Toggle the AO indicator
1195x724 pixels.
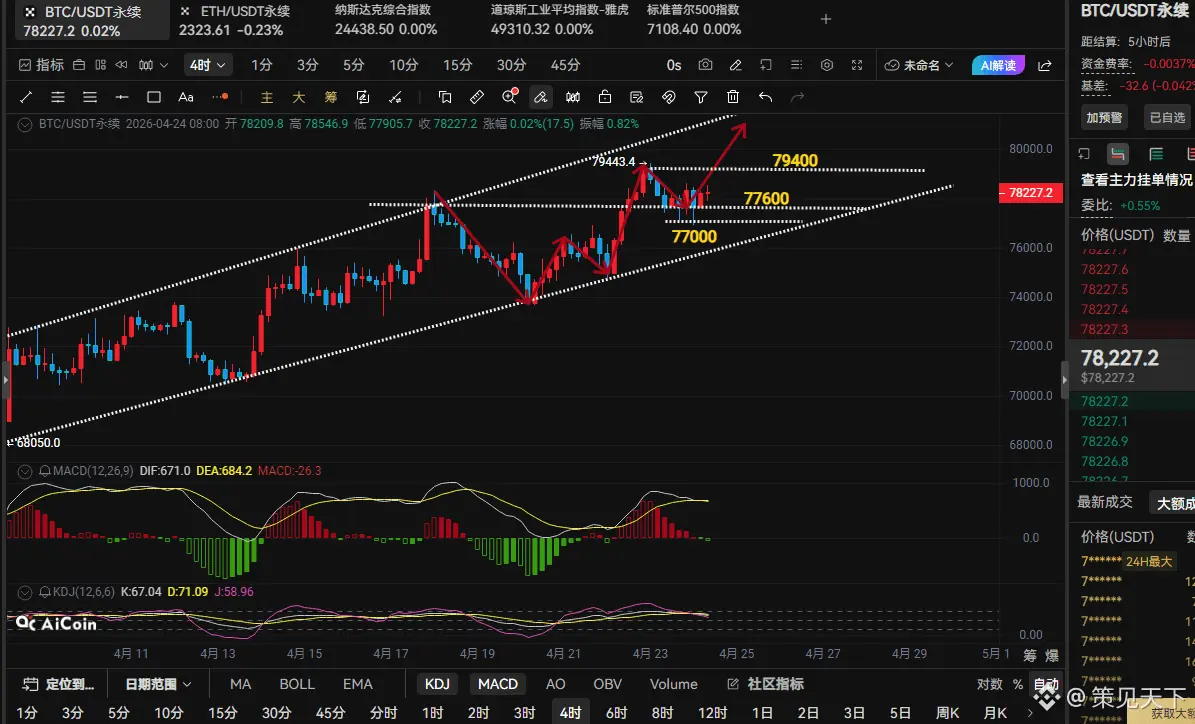point(556,684)
